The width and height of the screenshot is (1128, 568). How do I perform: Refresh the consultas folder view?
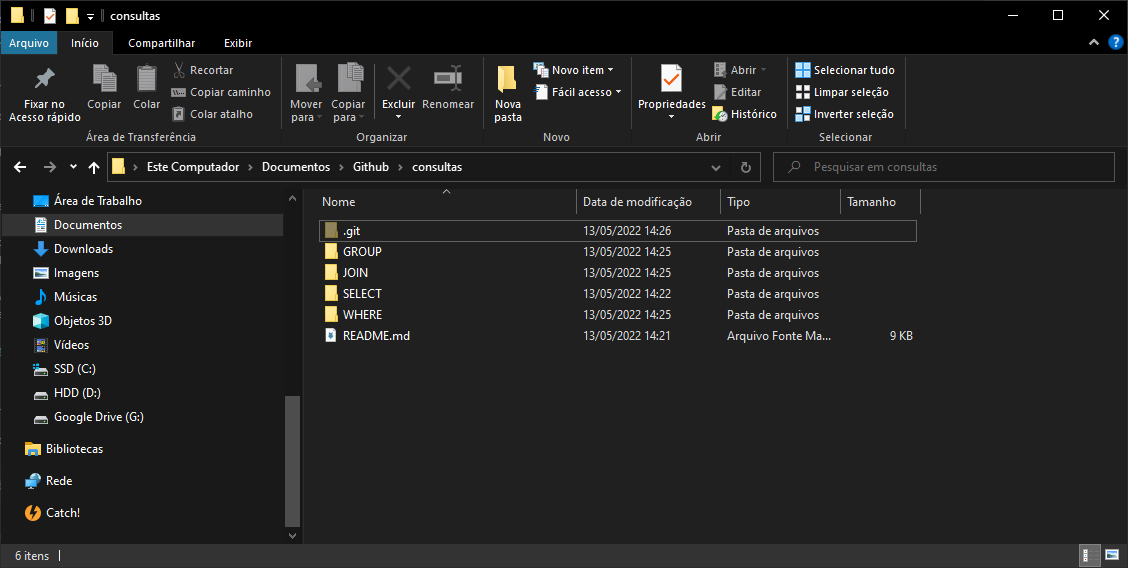pos(746,167)
